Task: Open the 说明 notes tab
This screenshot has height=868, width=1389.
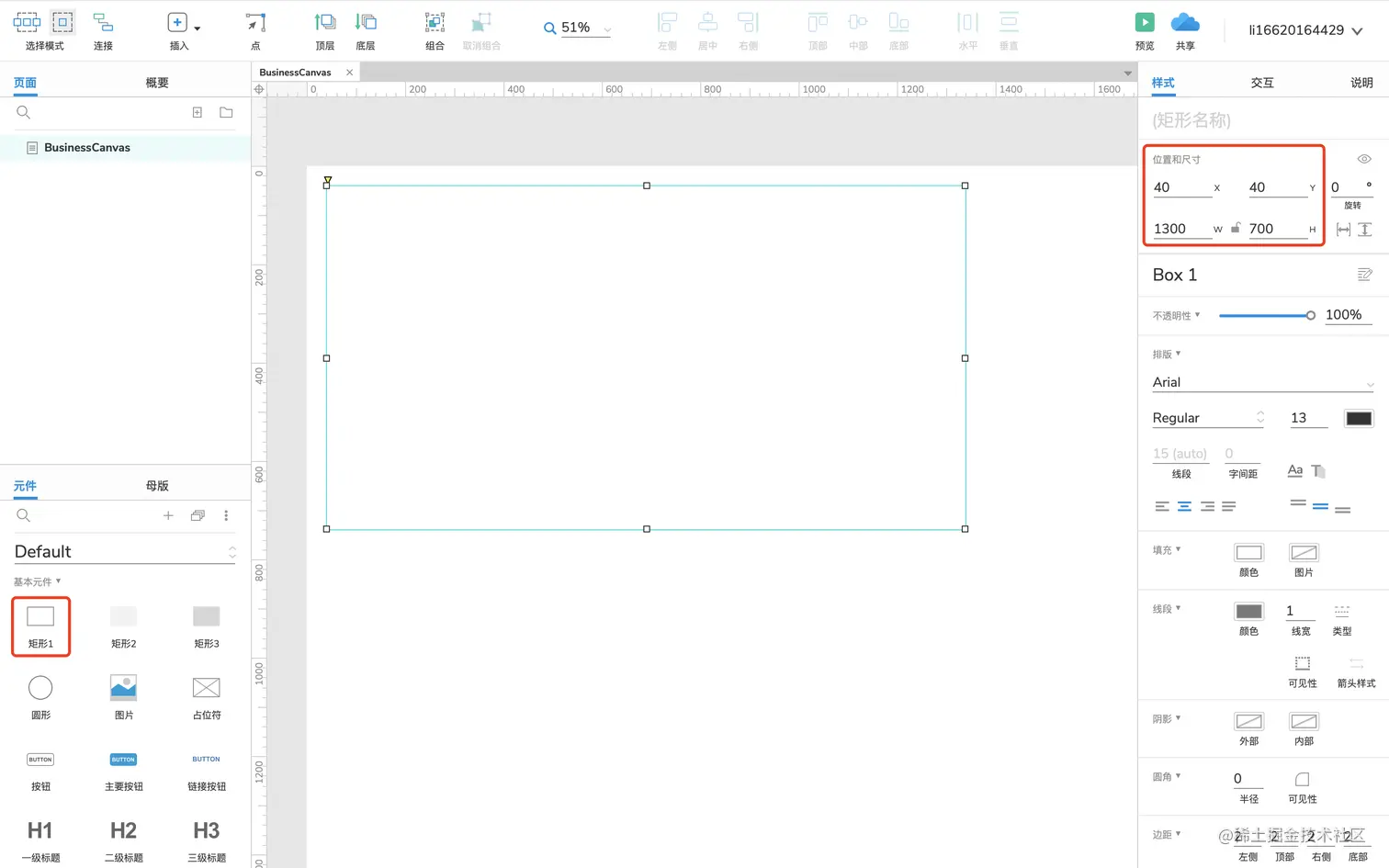Action: point(1361,83)
